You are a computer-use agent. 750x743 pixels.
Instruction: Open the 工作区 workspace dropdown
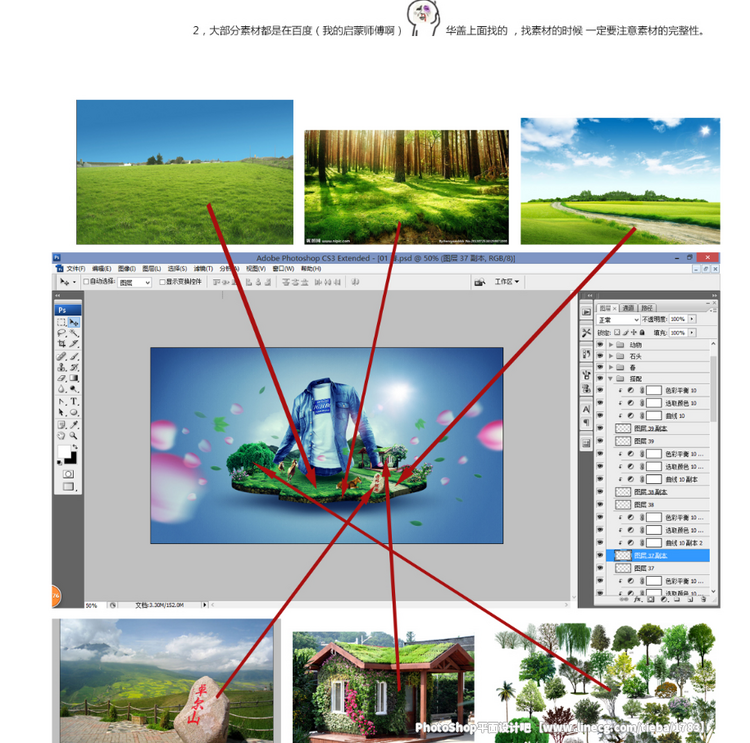click(x=506, y=282)
